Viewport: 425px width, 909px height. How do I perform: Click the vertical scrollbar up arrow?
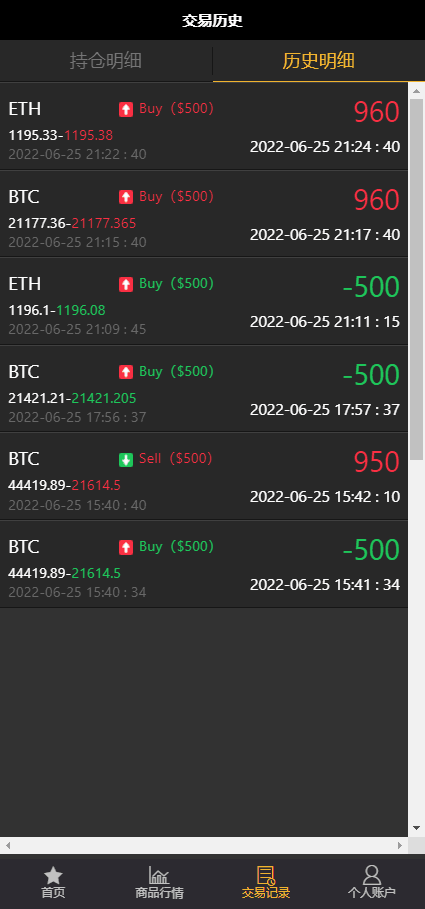coord(416,90)
